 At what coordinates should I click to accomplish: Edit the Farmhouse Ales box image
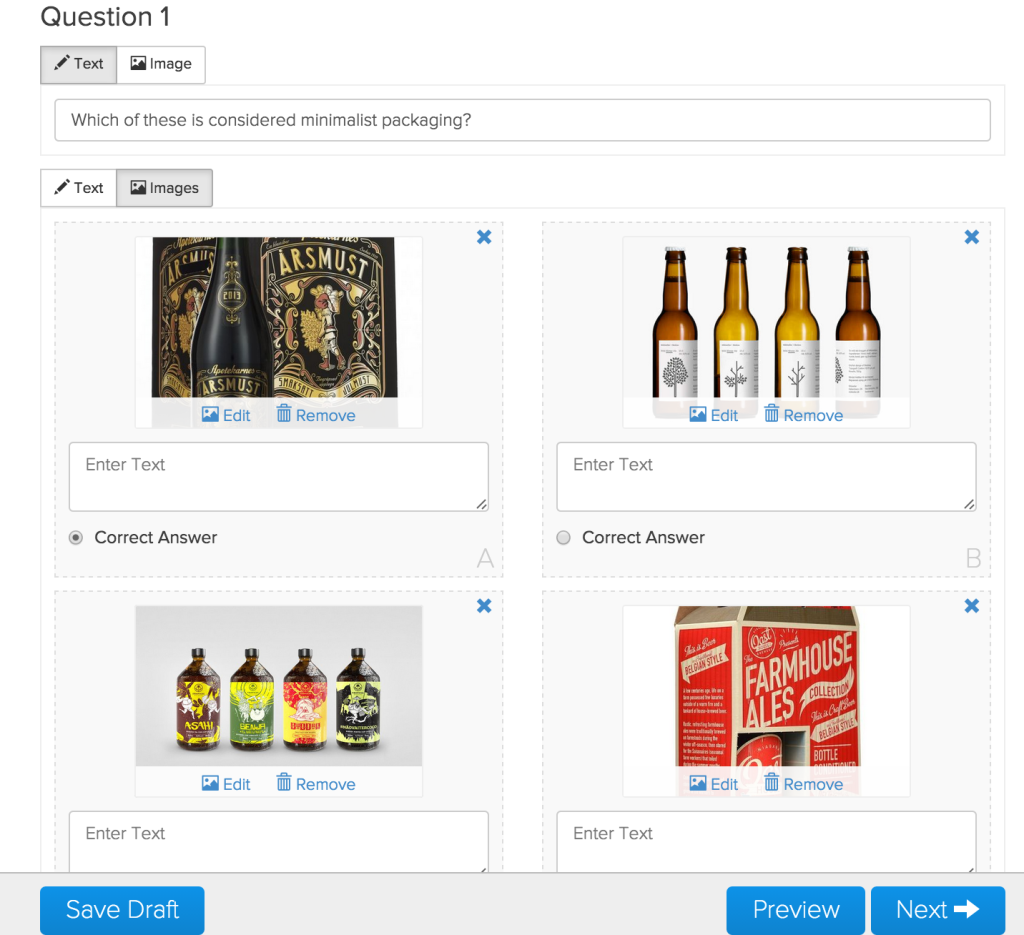click(714, 784)
